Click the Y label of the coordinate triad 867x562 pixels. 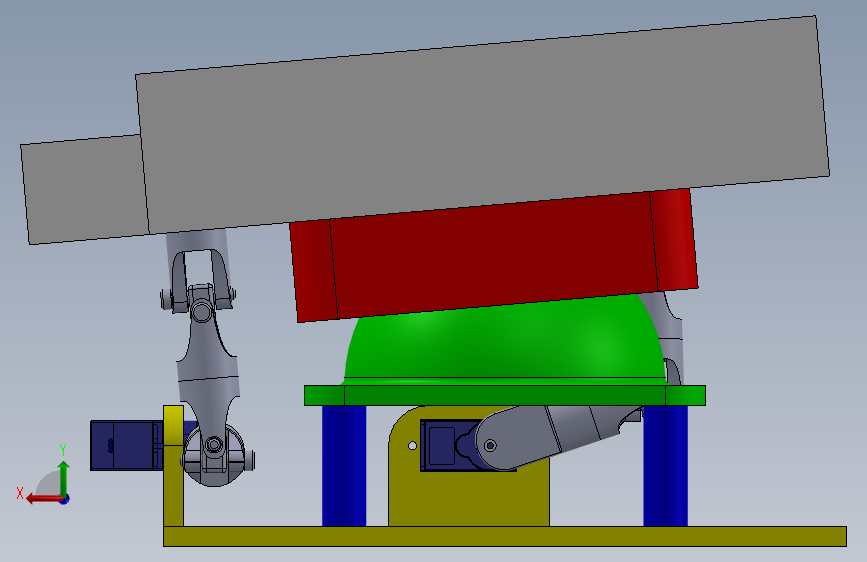point(63,450)
